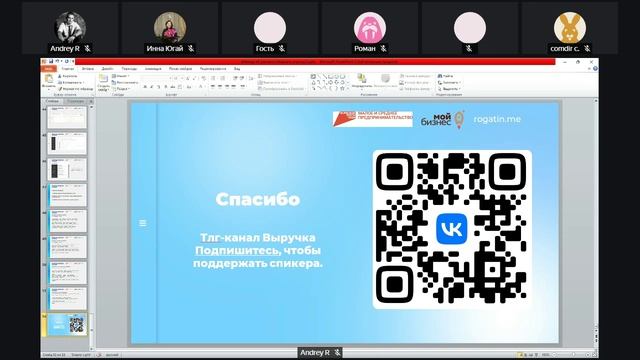The width and height of the screenshot is (640, 360).
Task: Select Роман's pink walrus avatar
Action: click(x=370, y=28)
